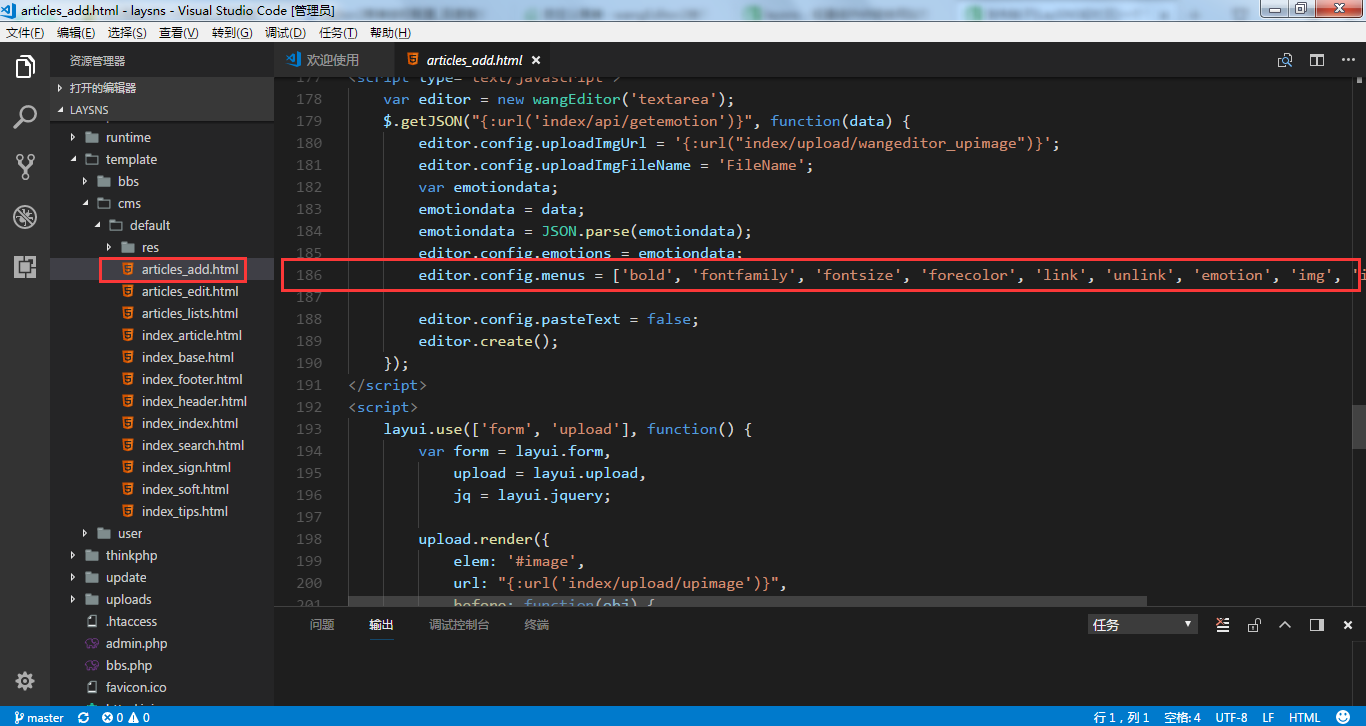Change file encoding UTF-8
The width and height of the screenshot is (1366, 726).
pos(1231,717)
